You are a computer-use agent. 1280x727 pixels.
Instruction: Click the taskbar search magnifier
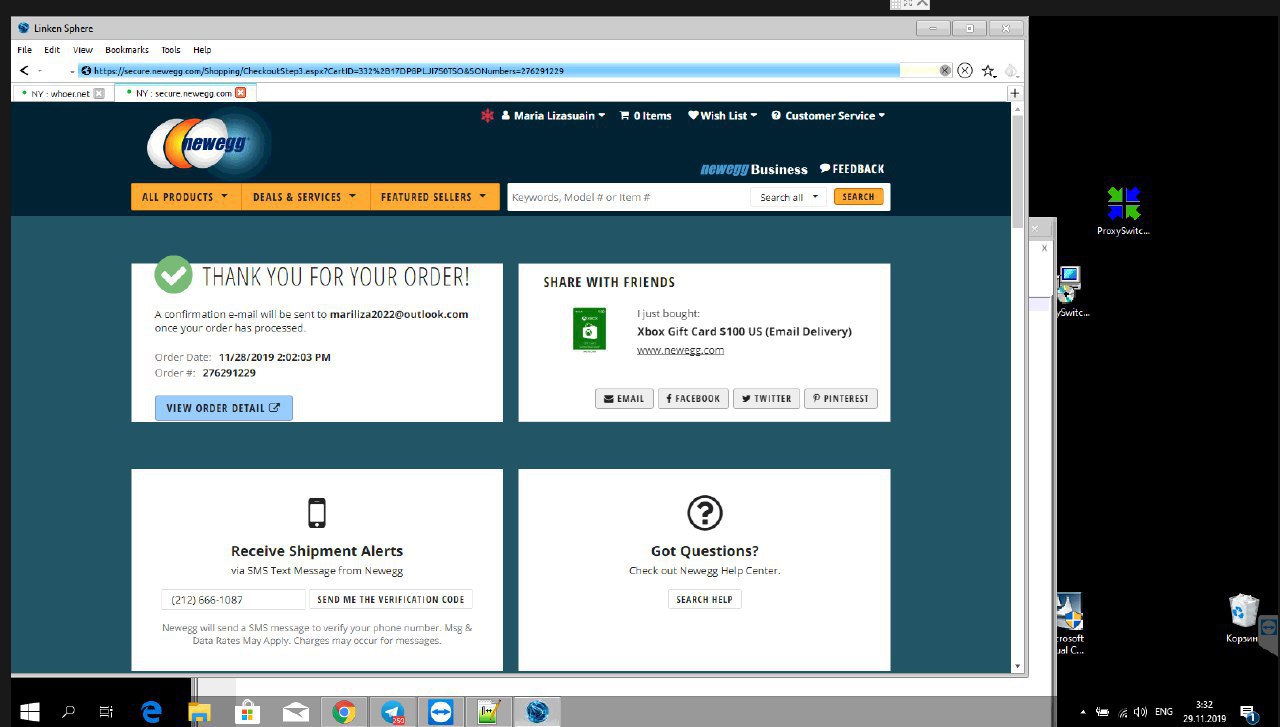coord(69,712)
